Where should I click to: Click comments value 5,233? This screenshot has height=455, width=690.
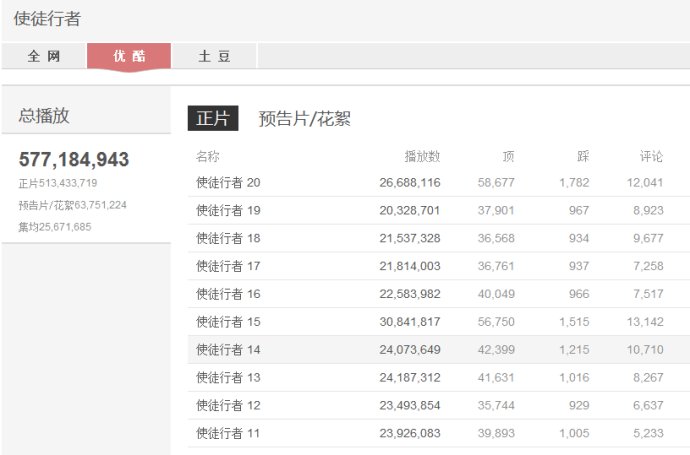[x=648, y=433]
